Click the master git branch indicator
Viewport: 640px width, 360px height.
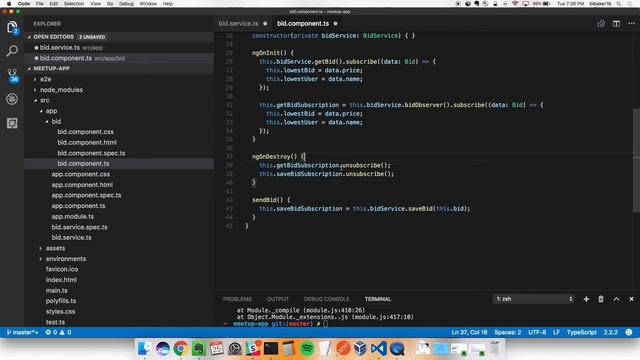click(22, 332)
